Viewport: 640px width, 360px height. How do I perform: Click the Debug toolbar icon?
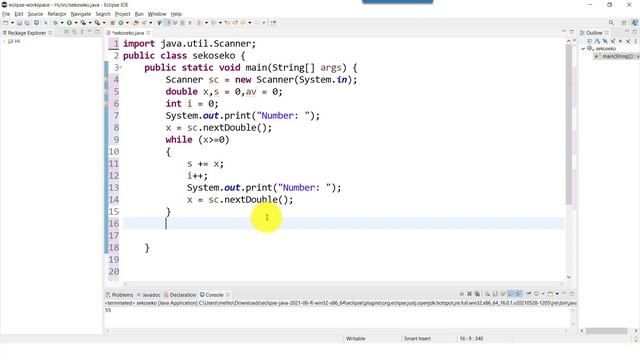(56, 23)
